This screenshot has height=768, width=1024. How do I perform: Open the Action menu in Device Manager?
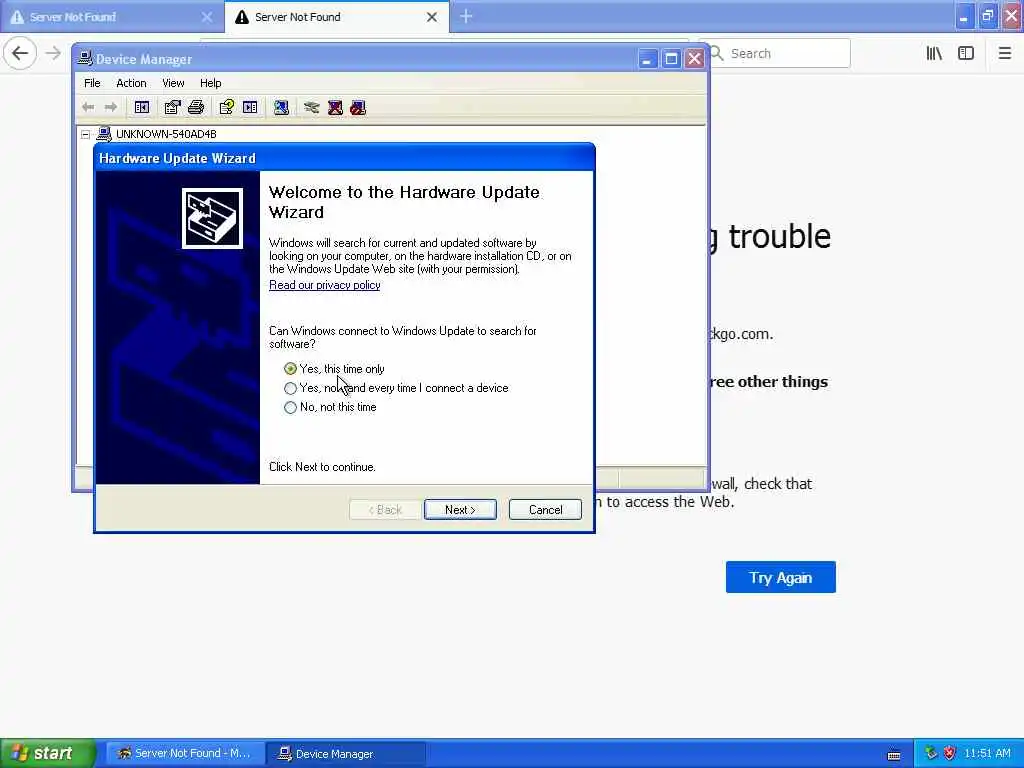coord(131,83)
